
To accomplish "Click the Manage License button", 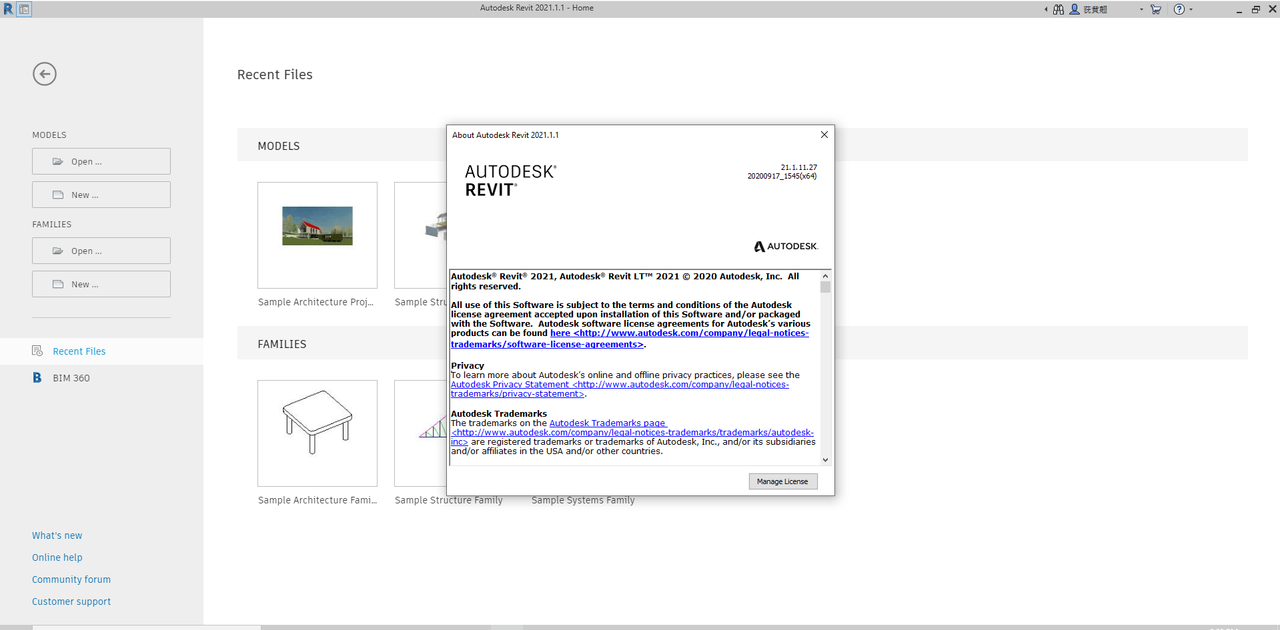I will pyautogui.click(x=783, y=481).
